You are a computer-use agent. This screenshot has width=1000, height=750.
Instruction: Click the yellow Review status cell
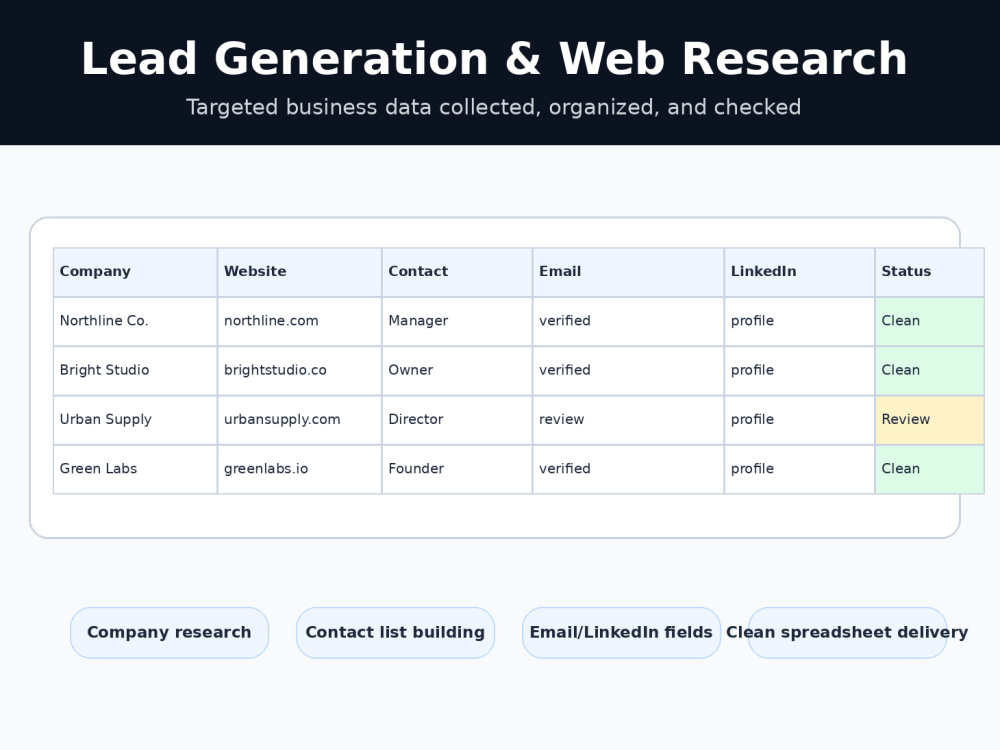point(930,420)
